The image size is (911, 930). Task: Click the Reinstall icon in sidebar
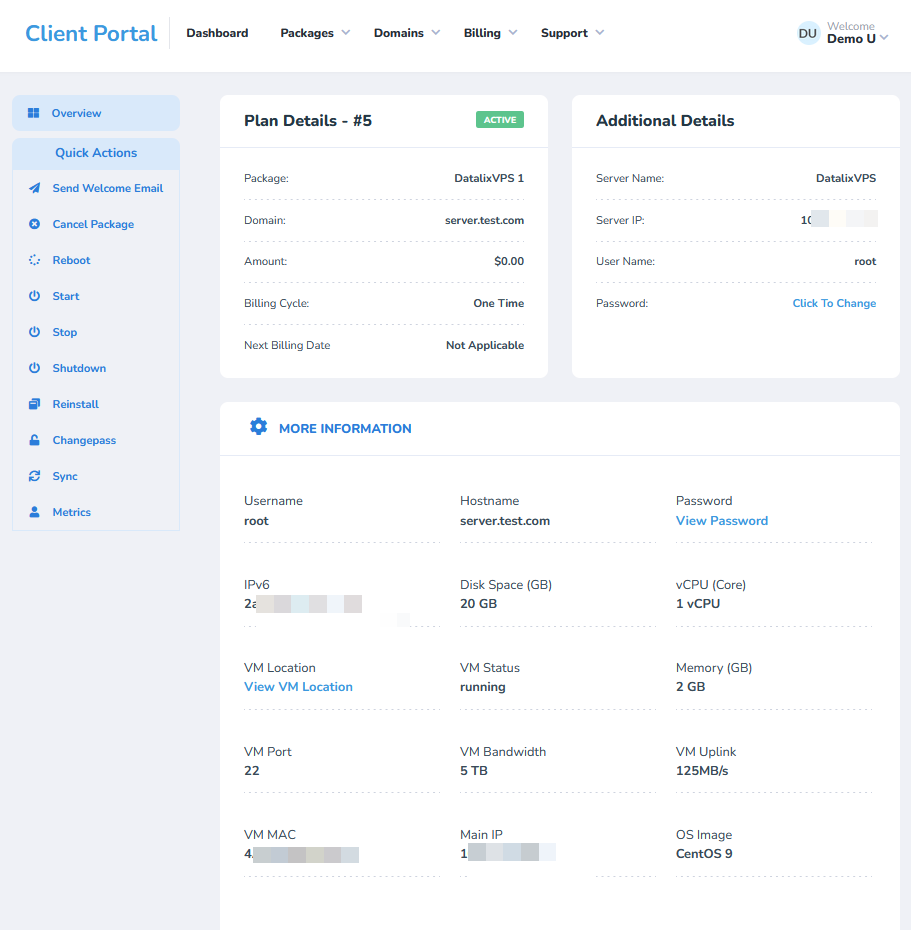click(34, 404)
